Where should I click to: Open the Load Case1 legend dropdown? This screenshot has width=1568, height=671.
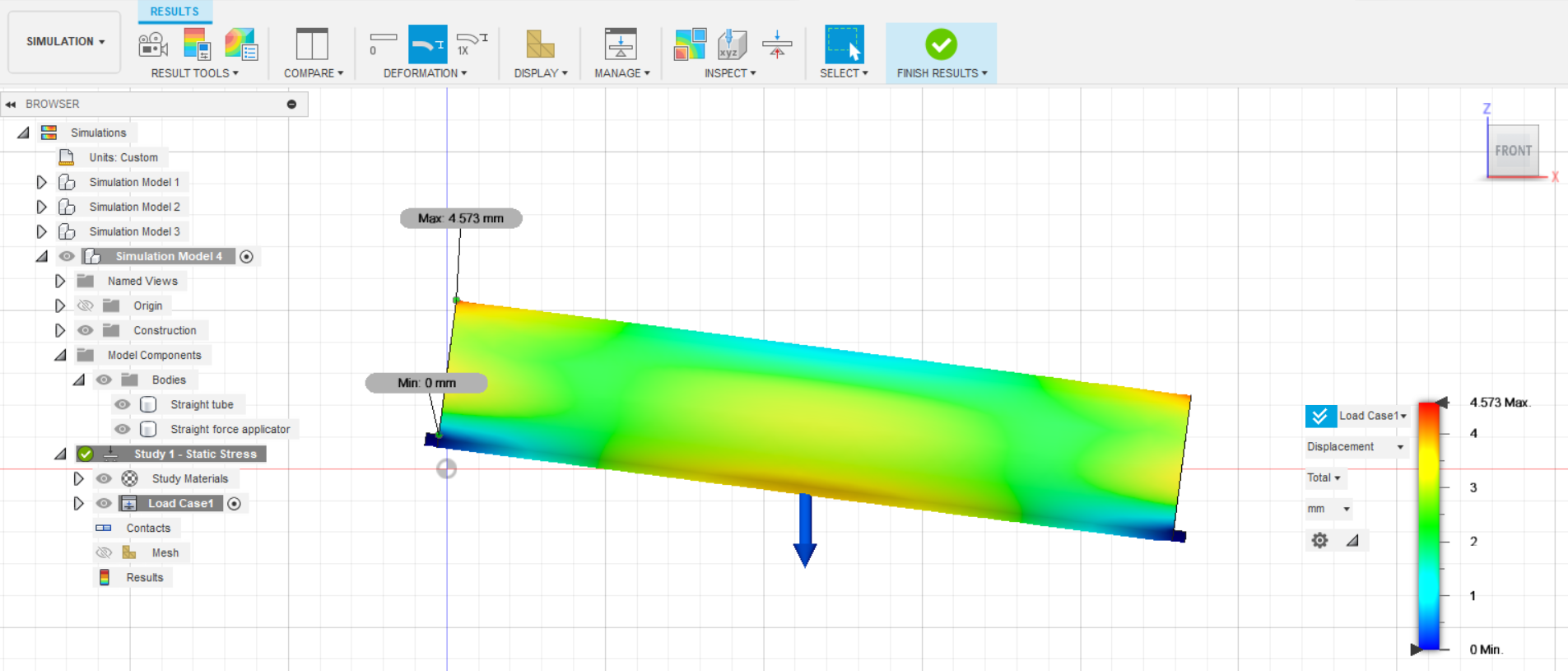tap(1373, 416)
